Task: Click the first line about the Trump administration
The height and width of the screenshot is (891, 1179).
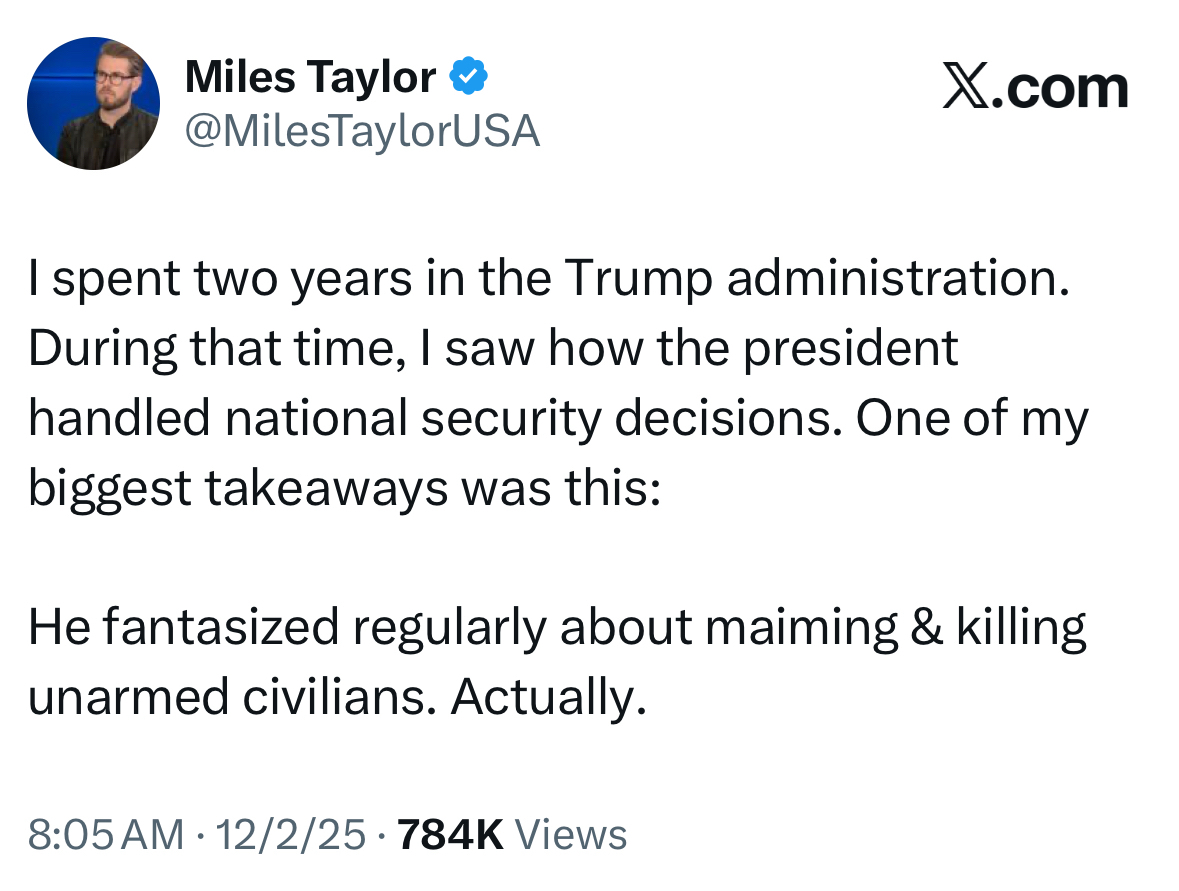Action: (548, 281)
